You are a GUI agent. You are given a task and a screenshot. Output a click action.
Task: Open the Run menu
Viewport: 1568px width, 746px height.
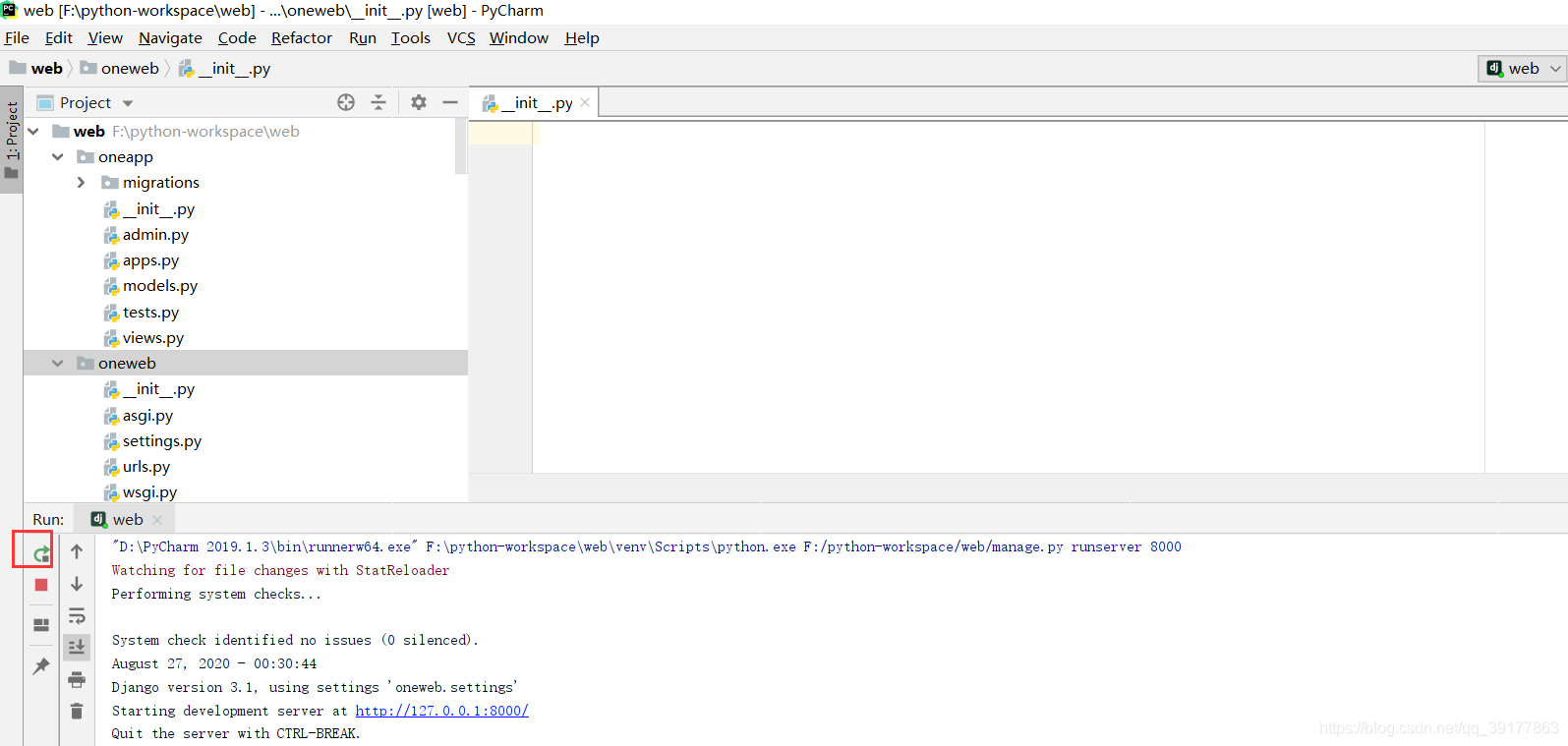pyautogui.click(x=363, y=37)
